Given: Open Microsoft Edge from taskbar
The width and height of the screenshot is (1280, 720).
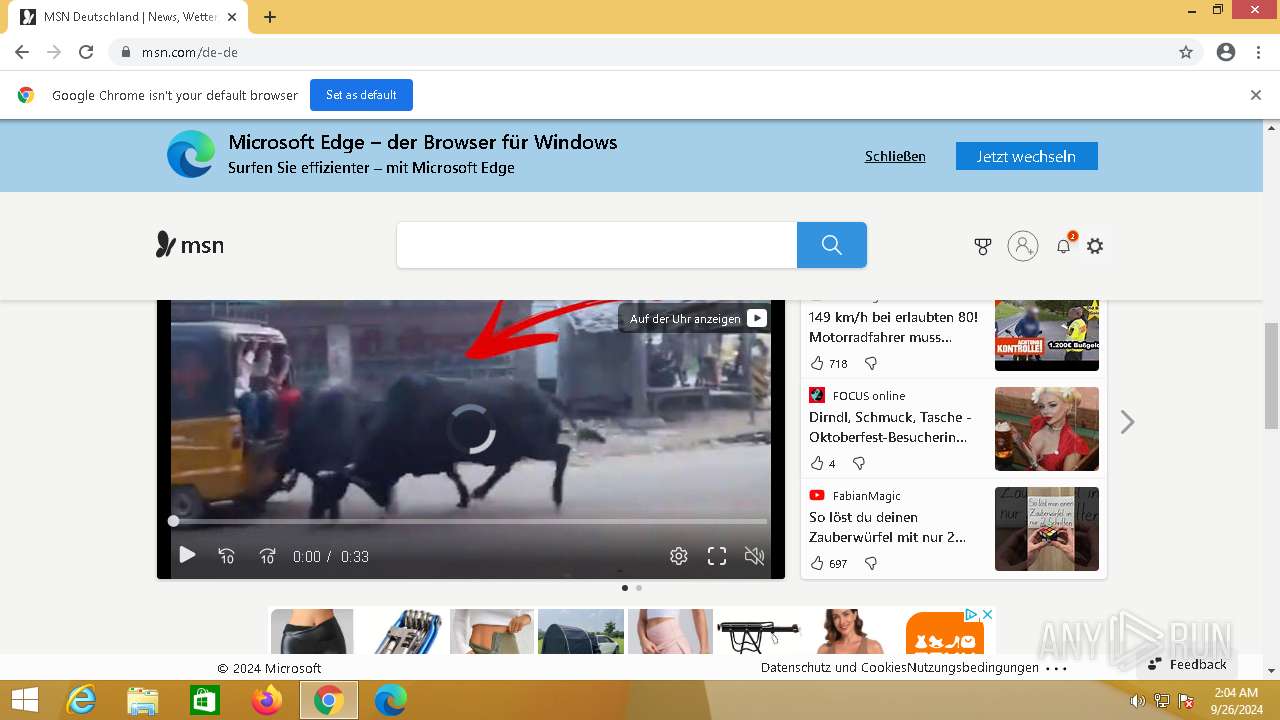Looking at the screenshot, I should [x=391, y=701].
